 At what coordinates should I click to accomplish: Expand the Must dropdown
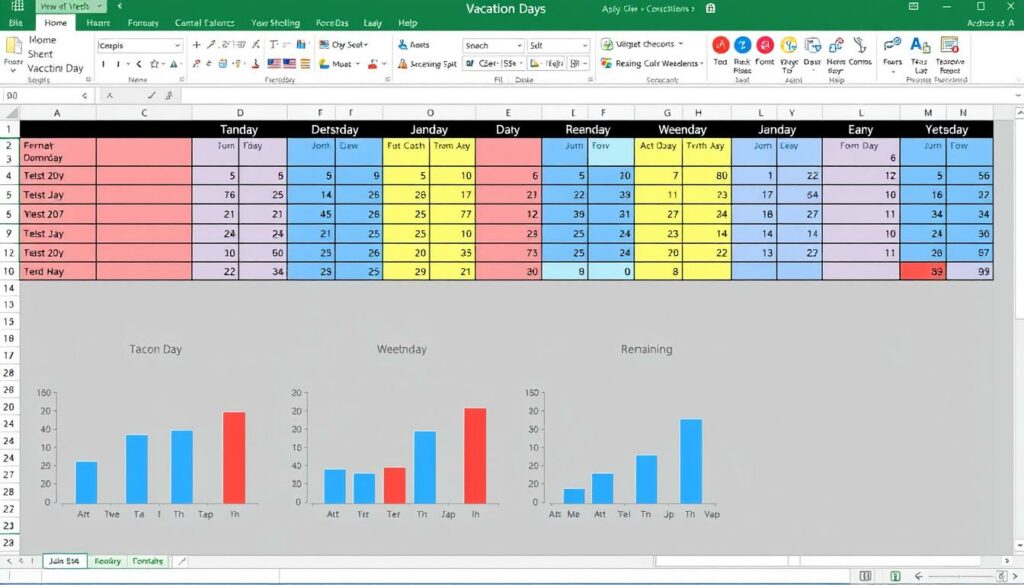click(x=358, y=64)
